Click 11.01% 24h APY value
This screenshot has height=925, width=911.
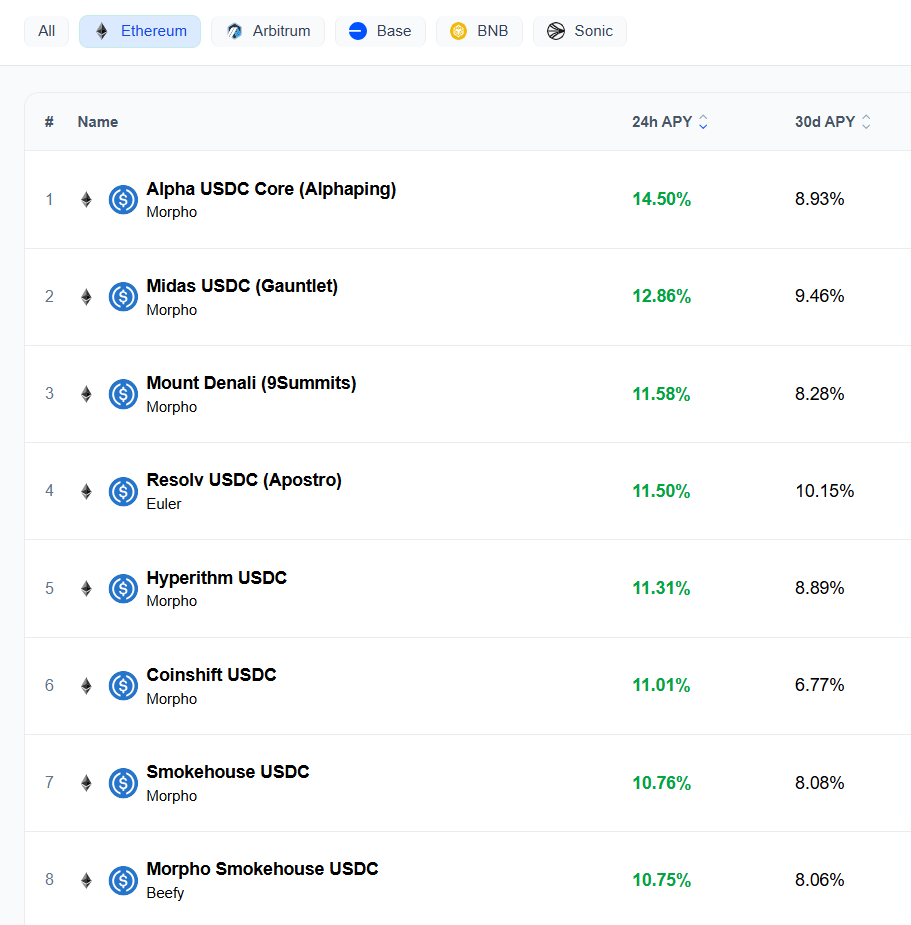click(x=661, y=685)
